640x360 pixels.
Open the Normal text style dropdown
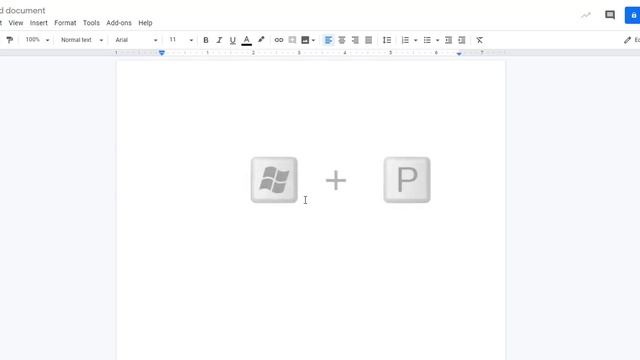click(82, 40)
